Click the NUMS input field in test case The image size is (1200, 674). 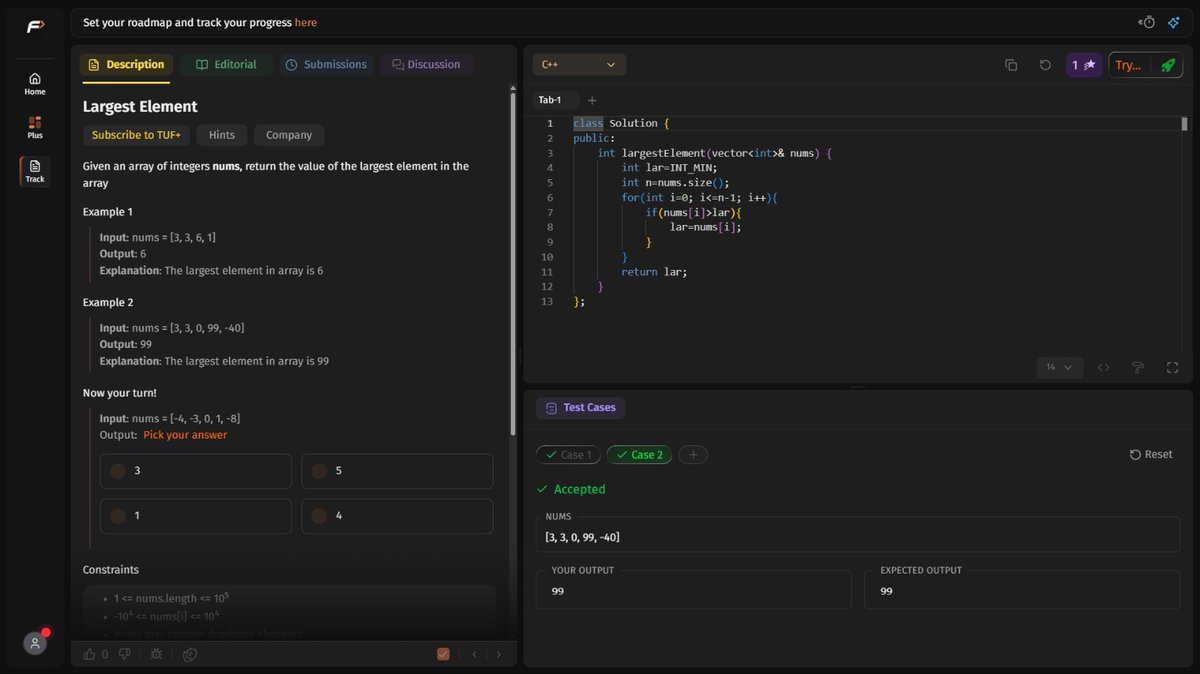860,535
